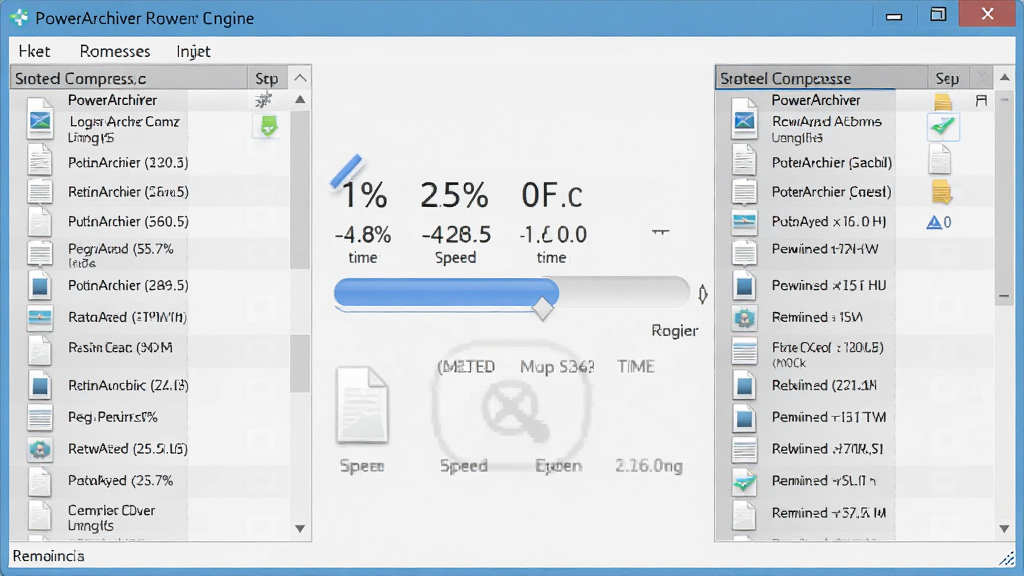Click the blue icon of Pewiined x15 f HU
Viewport: 1024px width, 576px height.
[744, 285]
